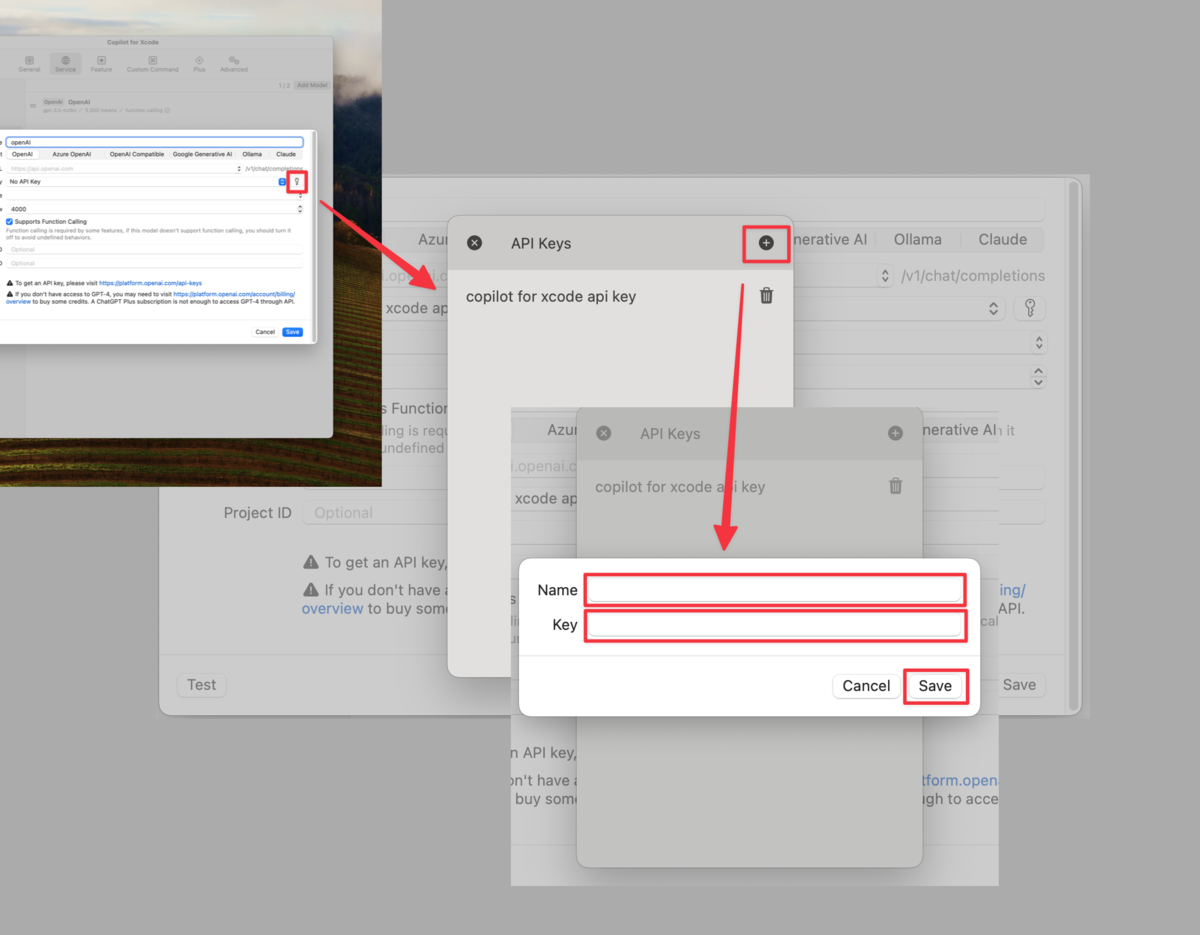Click the name field containing openAI

(154, 142)
